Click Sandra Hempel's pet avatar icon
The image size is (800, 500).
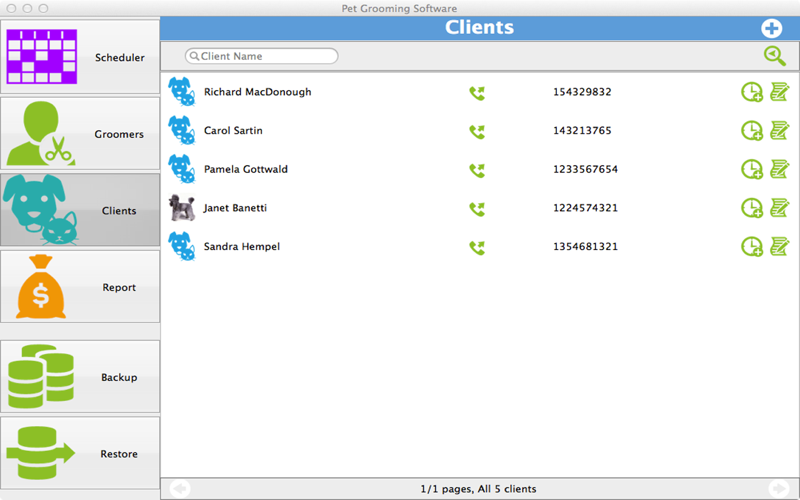(182, 246)
